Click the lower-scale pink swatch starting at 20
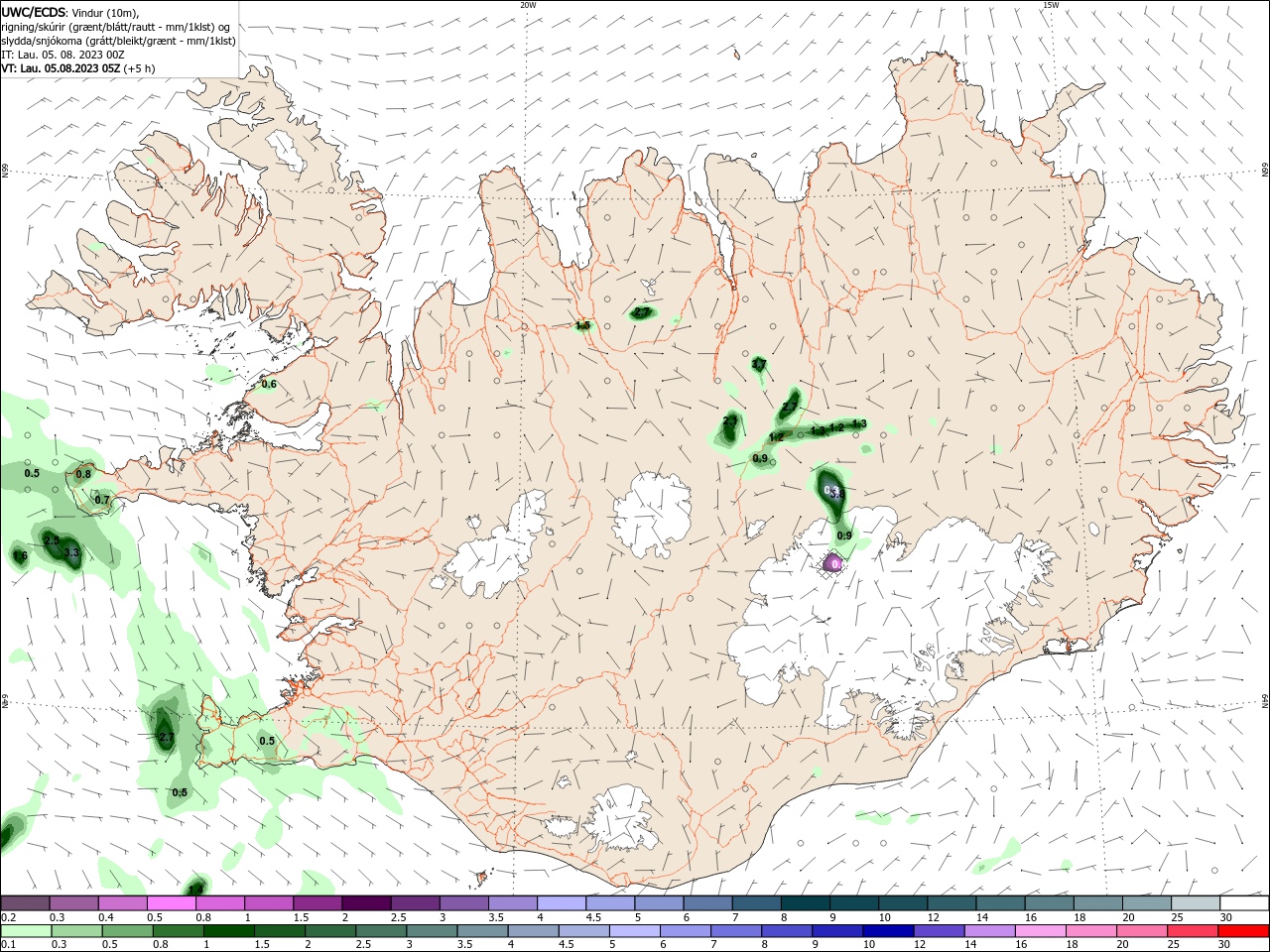The width and height of the screenshot is (1270, 952). (x=1142, y=931)
